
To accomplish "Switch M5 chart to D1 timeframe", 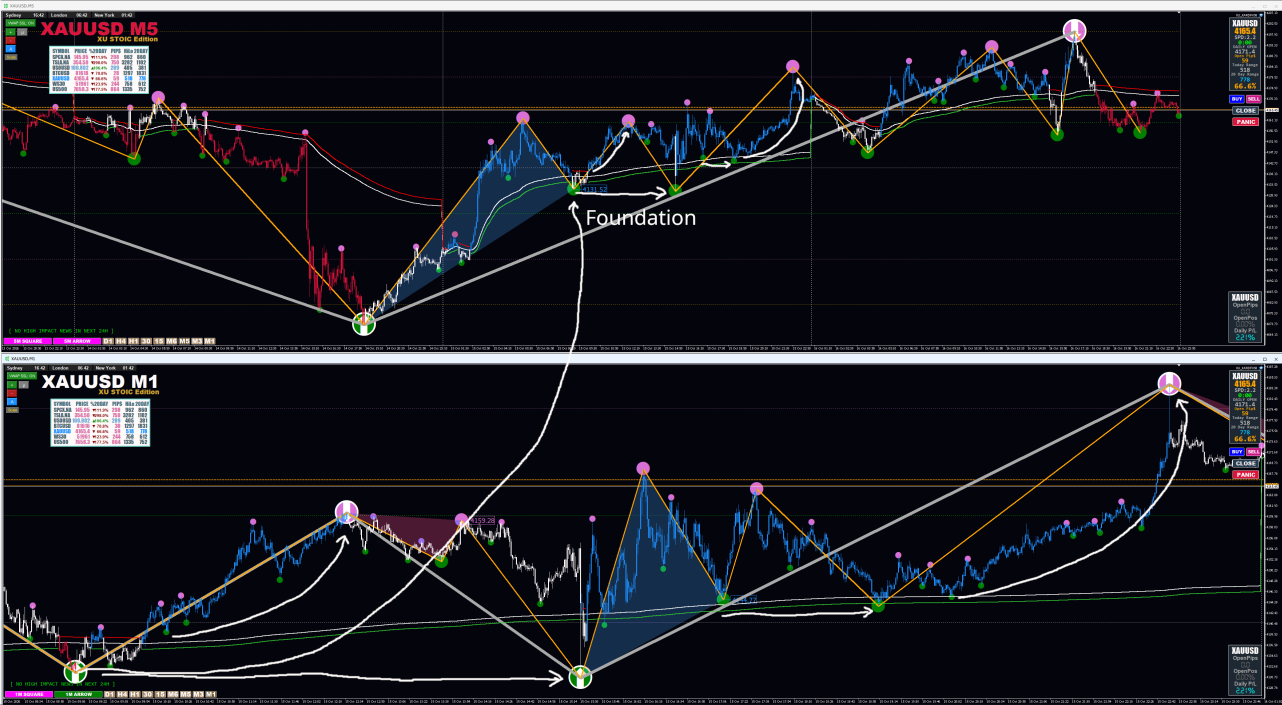I will tap(108, 341).
